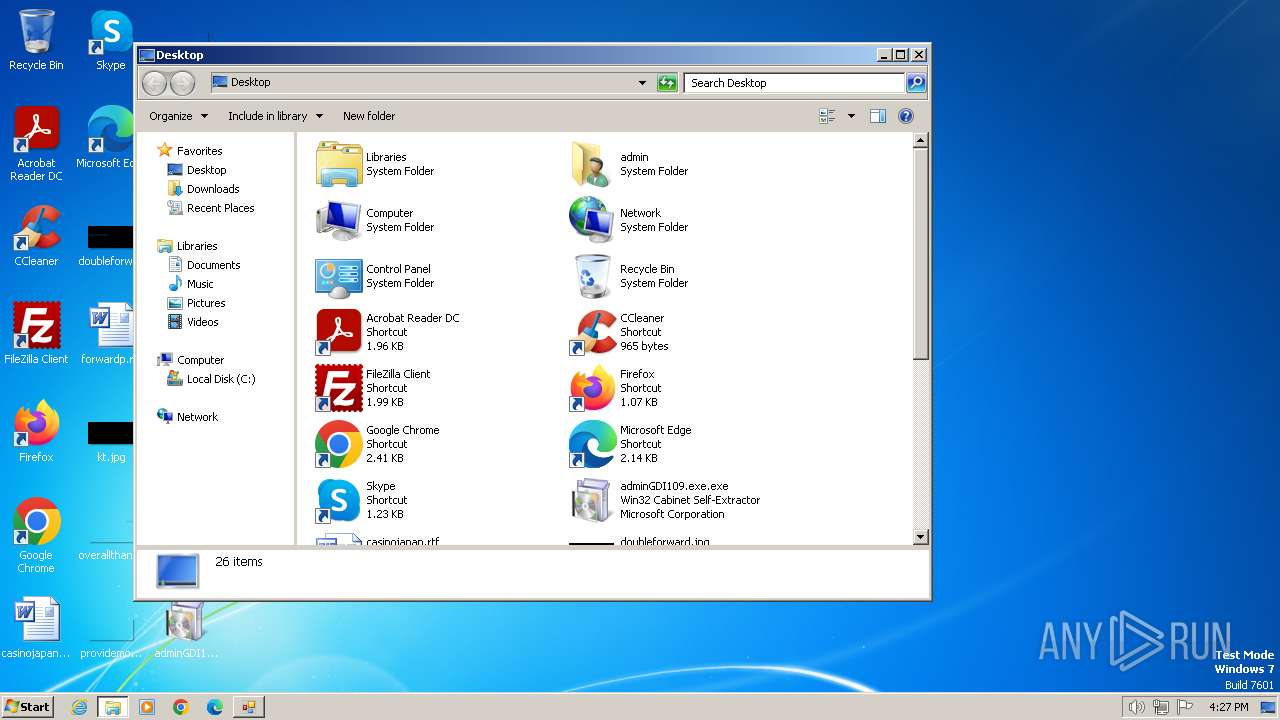The width and height of the screenshot is (1280, 720).
Task: Select Skype shortcut in Explorer list
Action: [x=339, y=500]
